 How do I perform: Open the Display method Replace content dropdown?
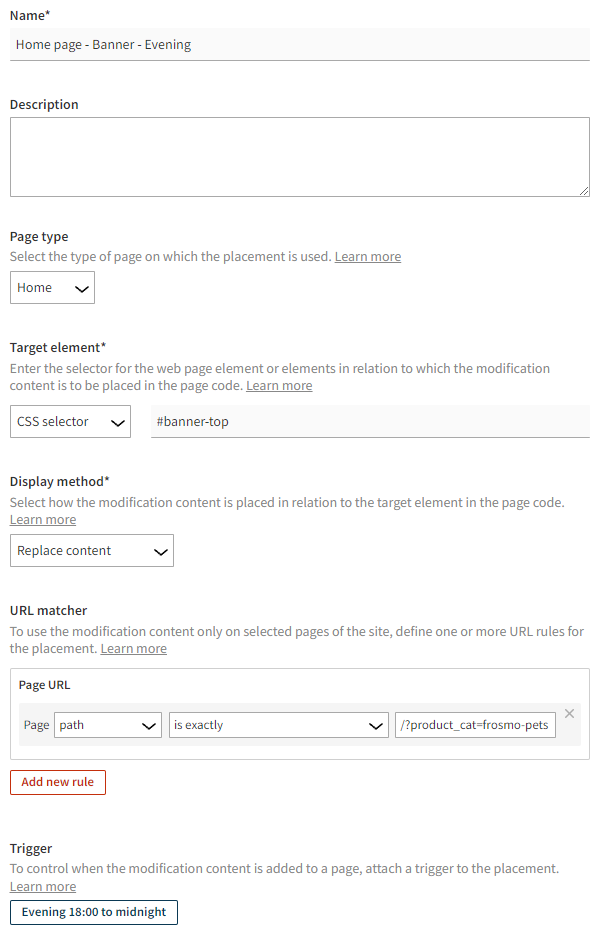(91, 550)
